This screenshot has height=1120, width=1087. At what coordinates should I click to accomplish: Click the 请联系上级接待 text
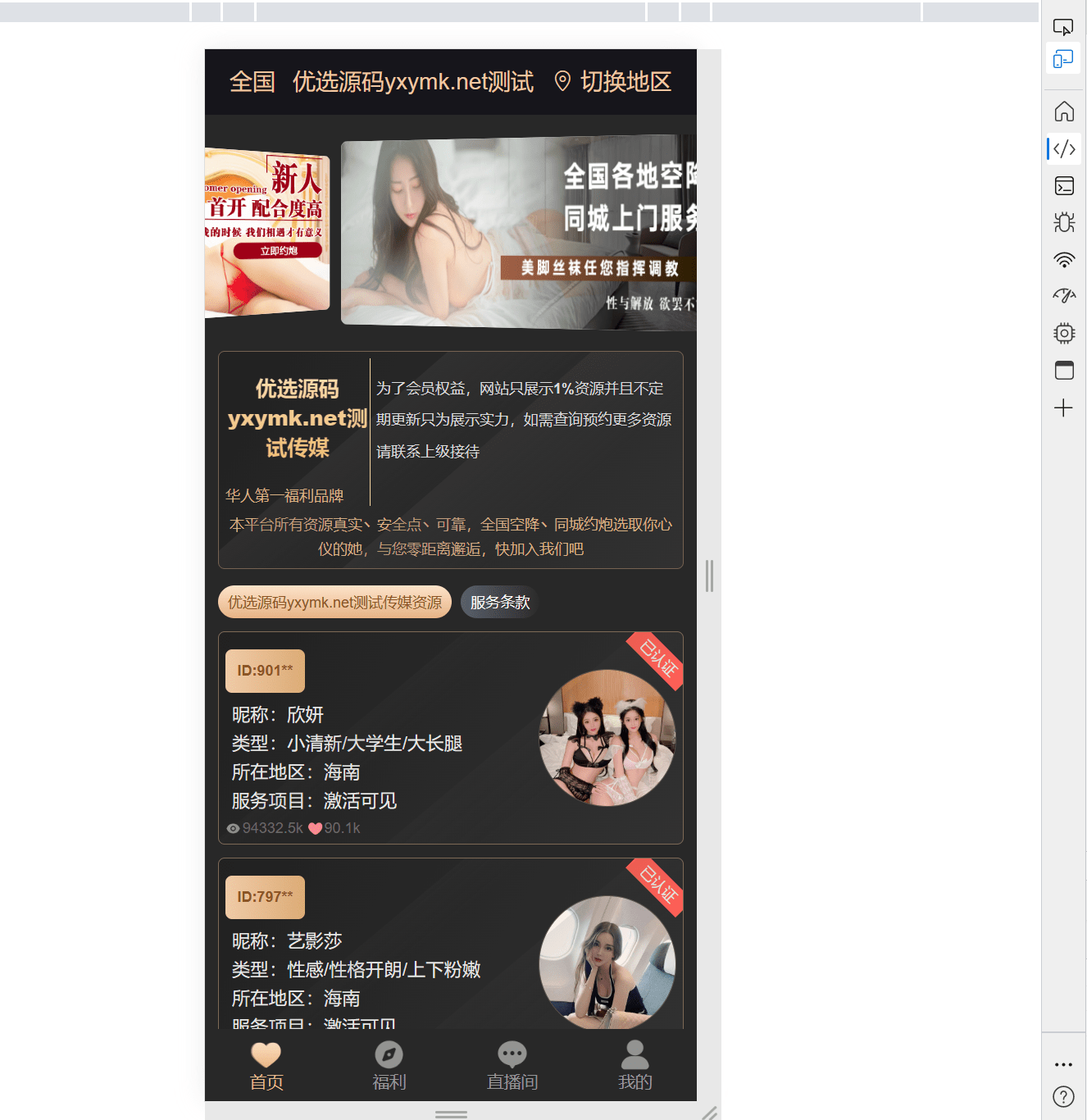pyautogui.click(x=428, y=452)
